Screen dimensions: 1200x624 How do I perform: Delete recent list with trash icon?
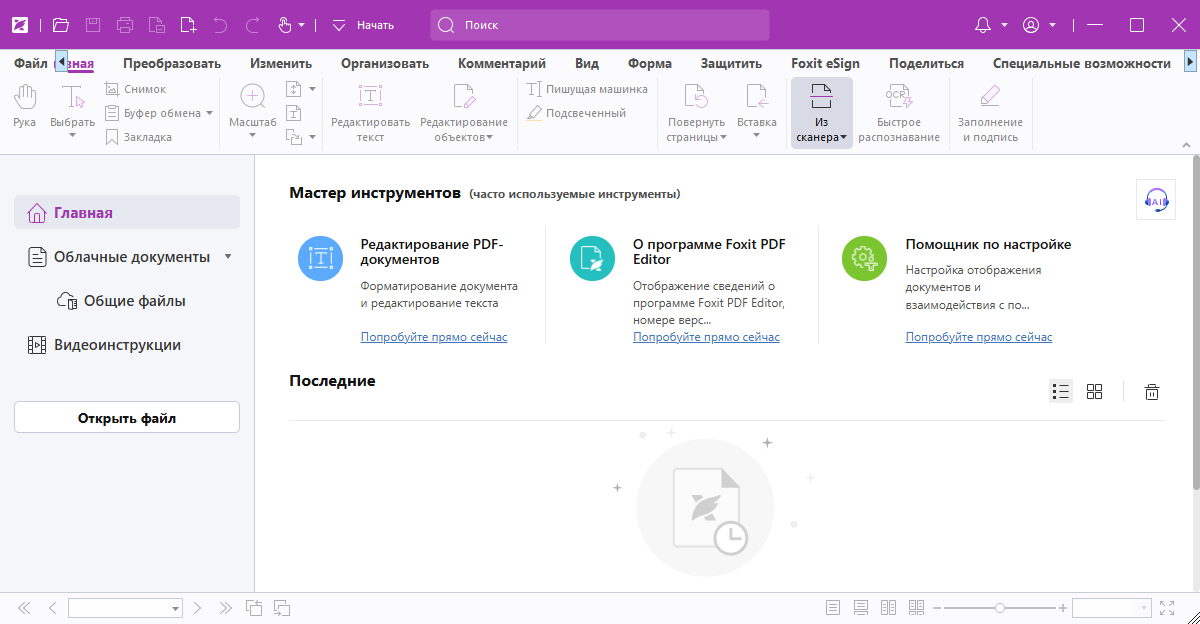click(x=1152, y=392)
